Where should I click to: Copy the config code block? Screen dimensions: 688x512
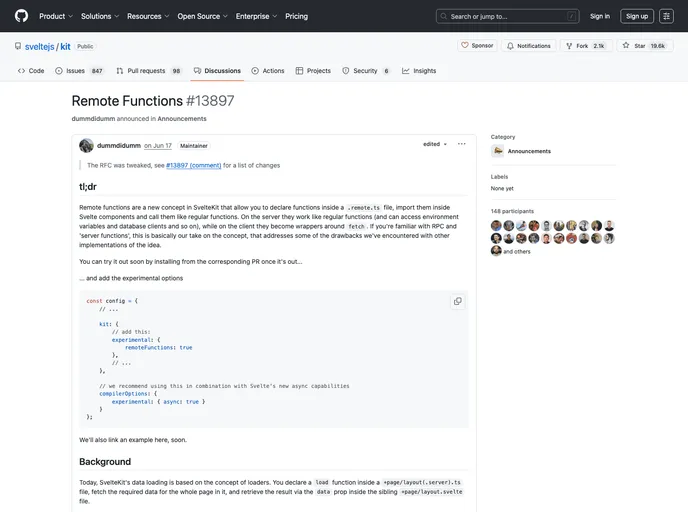(x=458, y=301)
